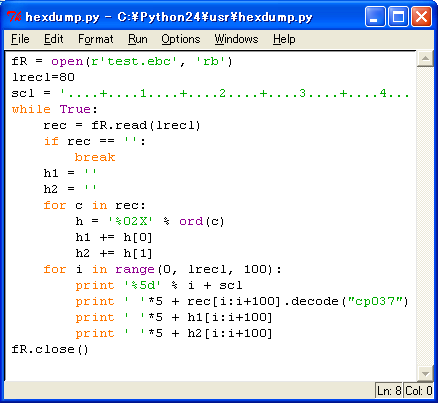
Task: Place cursor on 'lrecl=80' line
Action: coord(43,77)
